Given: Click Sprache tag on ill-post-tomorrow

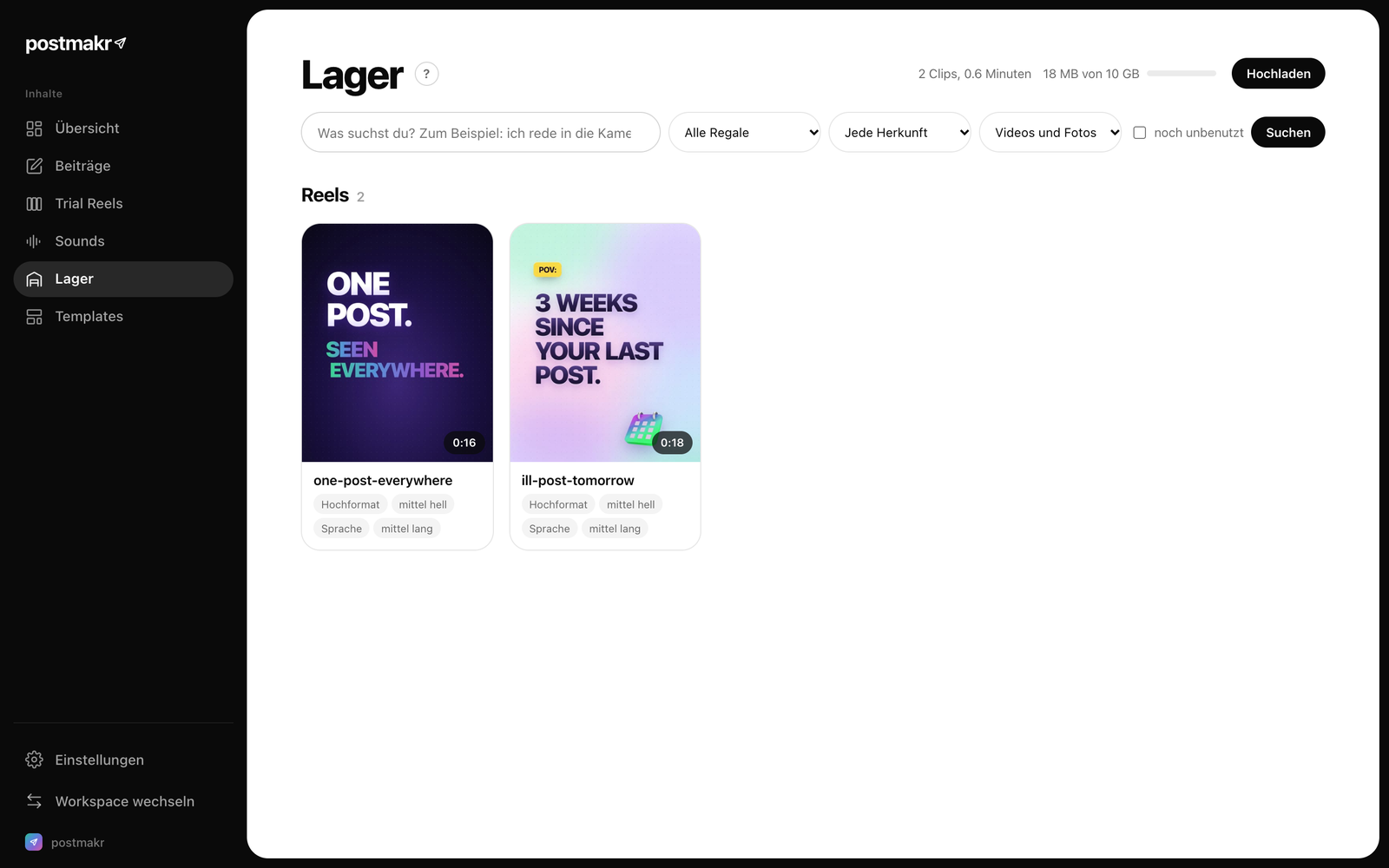Looking at the screenshot, I should tap(550, 529).
